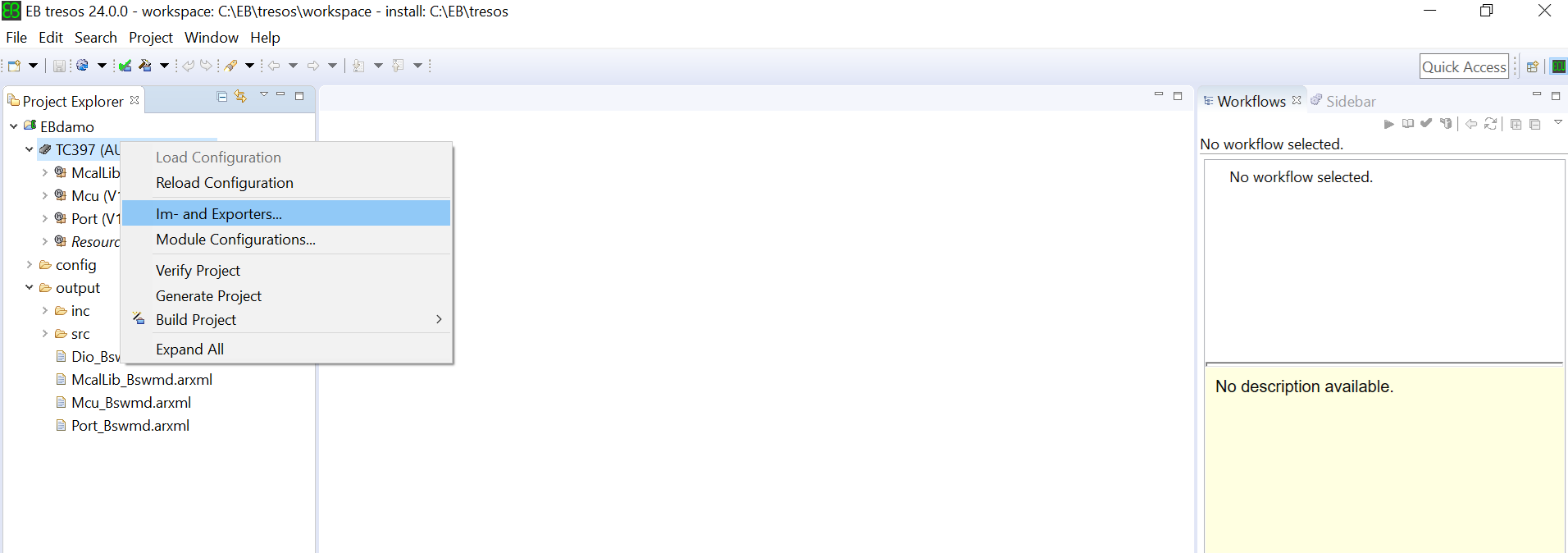1568x553 pixels.
Task: Toggle Link with Editor in Project Explorer
Action: coord(240,96)
